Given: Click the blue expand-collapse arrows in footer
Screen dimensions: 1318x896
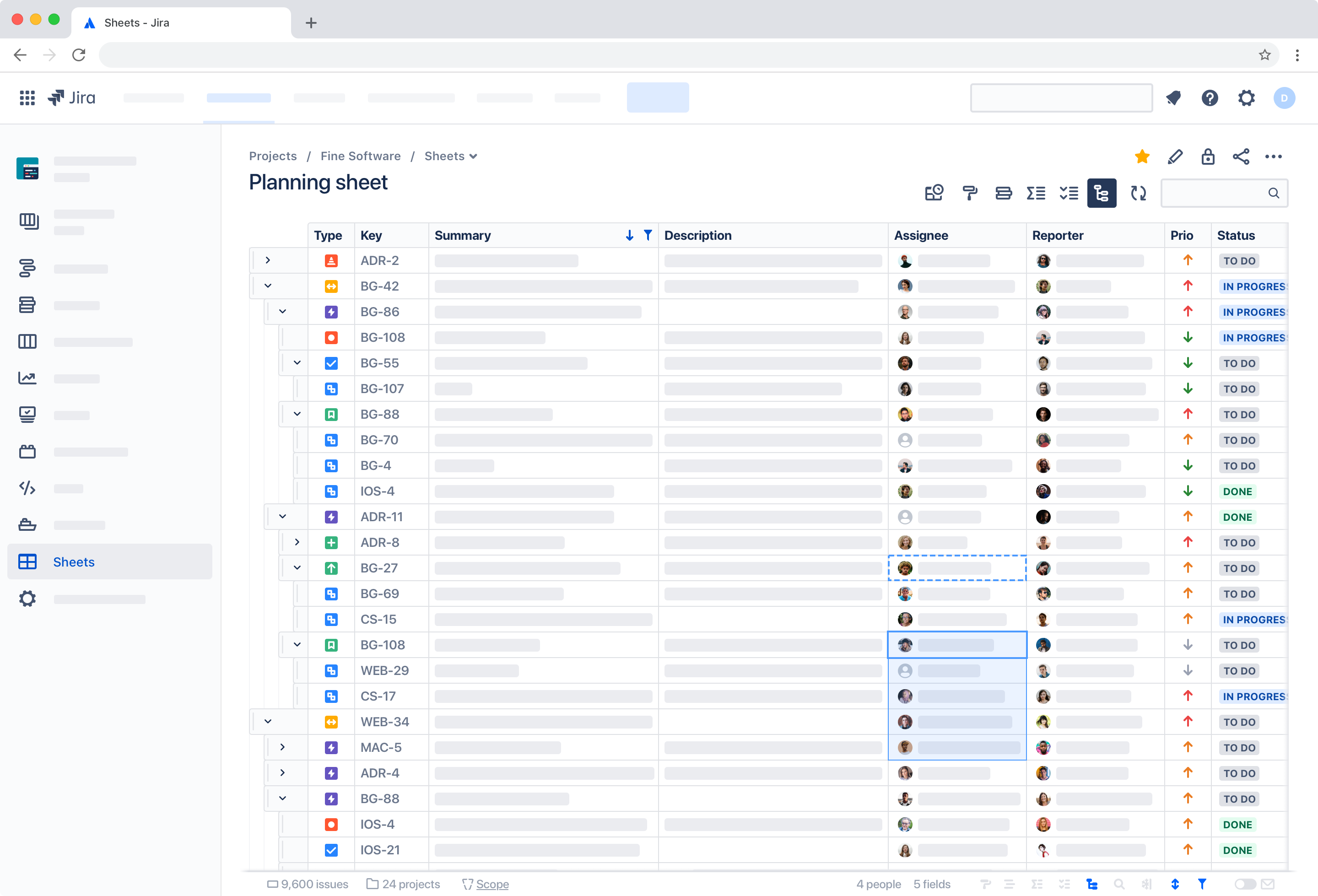Looking at the screenshot, I should click(1175, 884).
